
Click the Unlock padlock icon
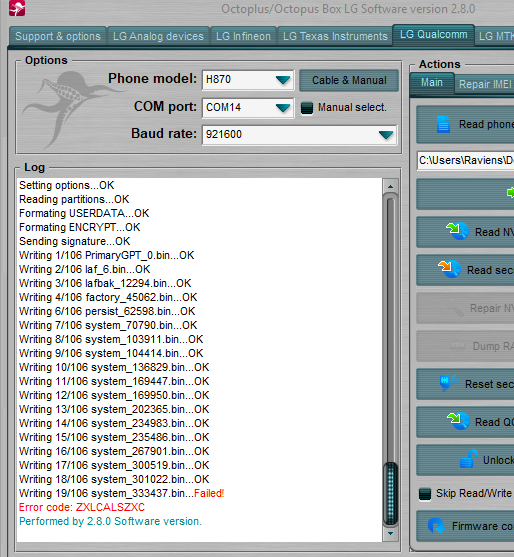(468, 459)
